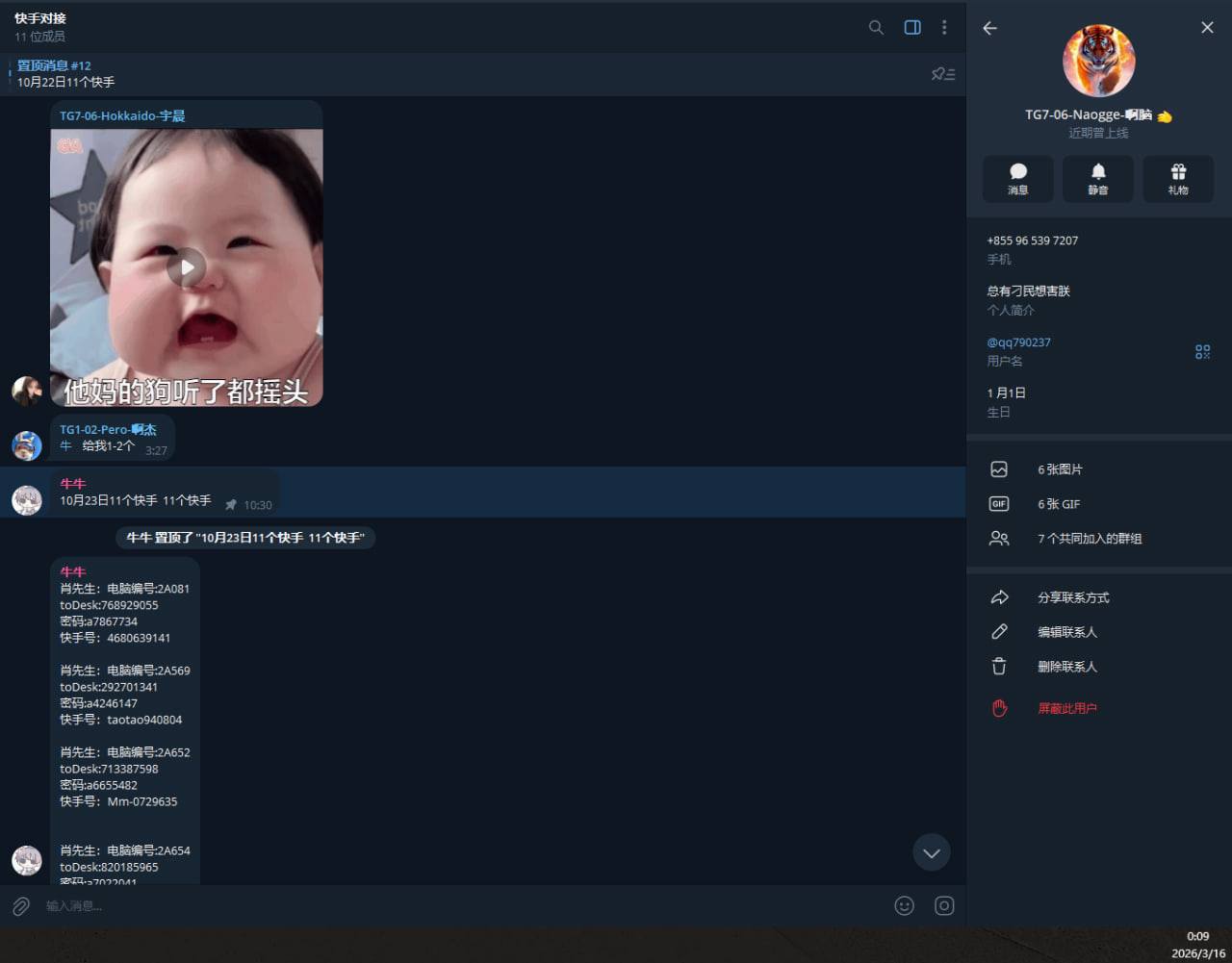Send a gift with the 礼物 button
The image size is (1232, 963).
point(1178,179)
